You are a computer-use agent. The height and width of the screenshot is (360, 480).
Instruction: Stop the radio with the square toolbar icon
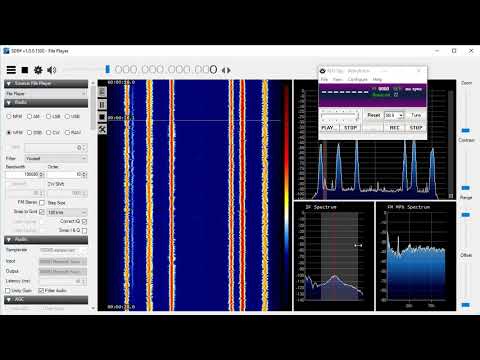(x=25, y=70)
